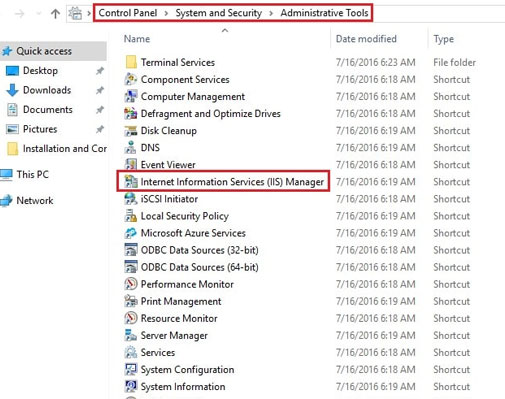Click ODBC Data Sources (32-bit) icon
Viewport: 505px width, 399px height.
click(x=131, y=250)
